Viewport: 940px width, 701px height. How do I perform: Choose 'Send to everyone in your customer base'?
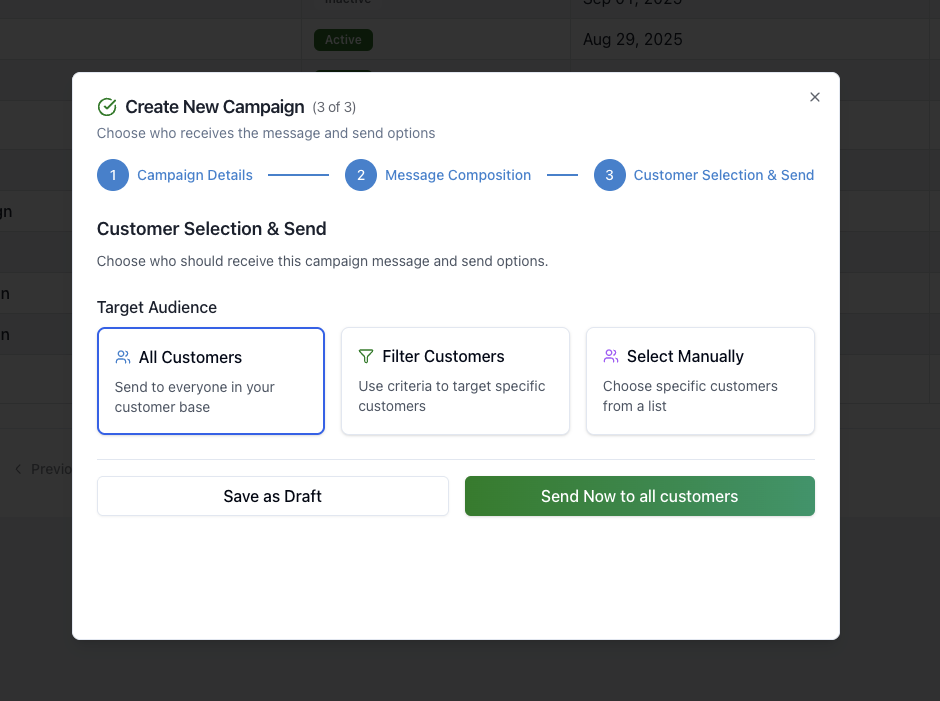pos(210,397)
